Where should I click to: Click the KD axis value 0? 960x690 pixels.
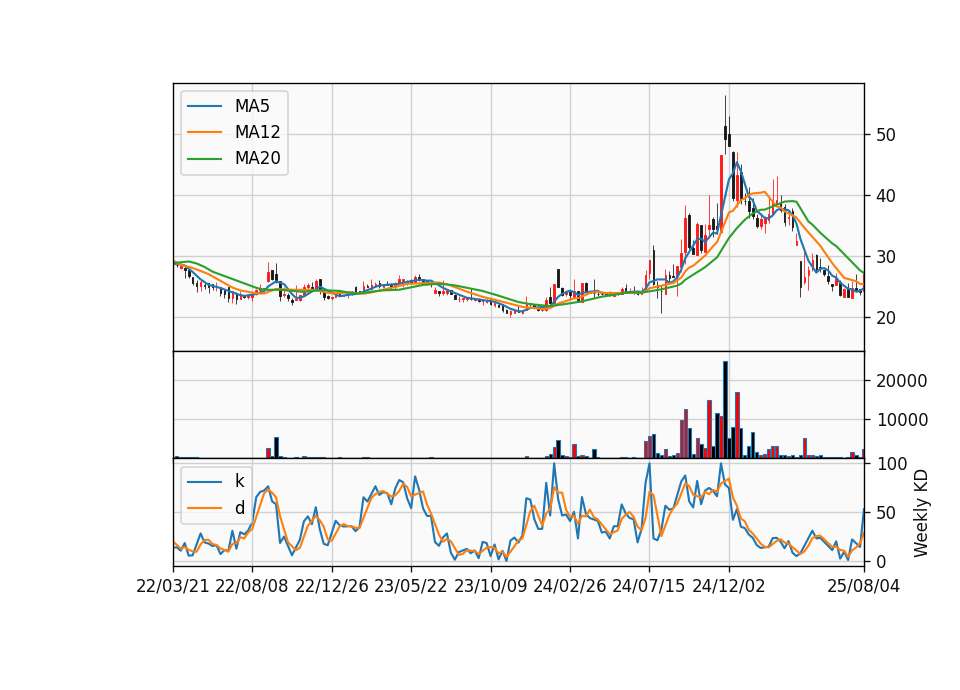(x=881, y=561)
